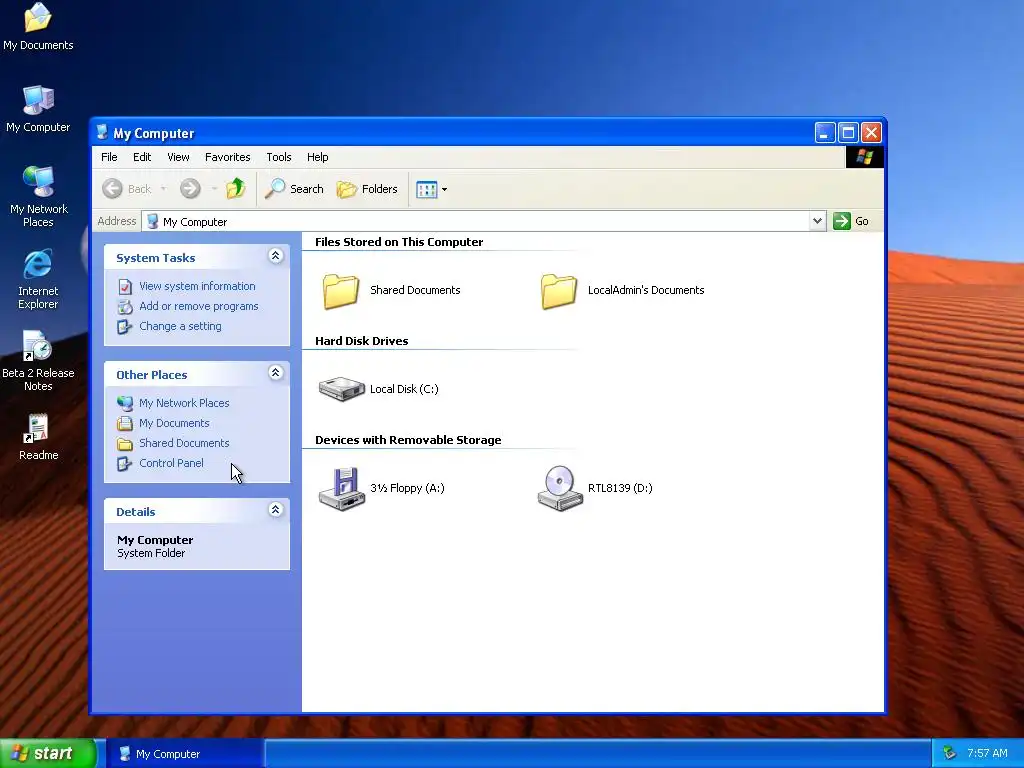Image resolution: width=1024 pixels, height=768 pixels.
Task: Open the Edit menu
Action: (x=142, y=157)
